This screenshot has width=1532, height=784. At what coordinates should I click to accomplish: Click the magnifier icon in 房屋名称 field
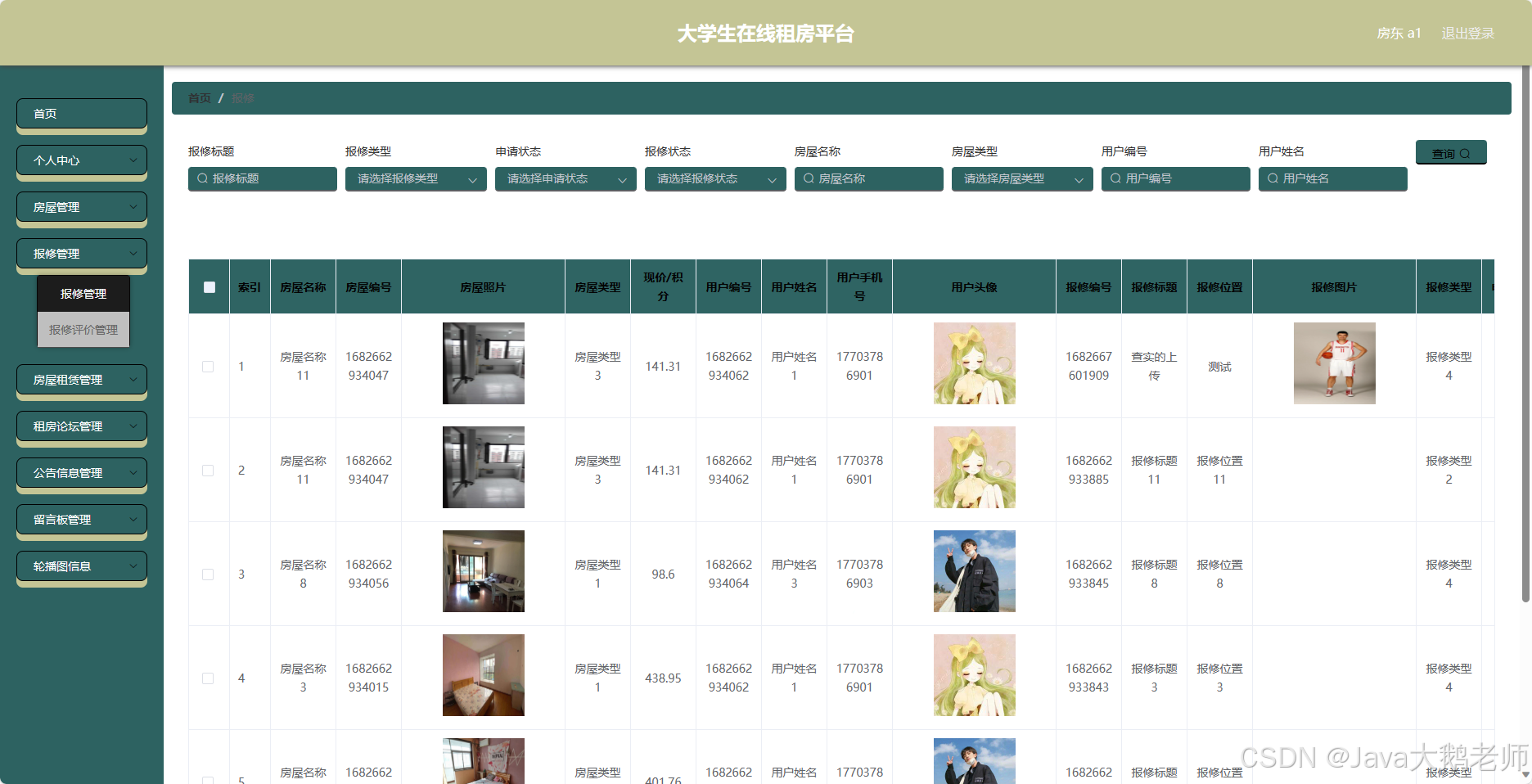(x=809, y=178)
